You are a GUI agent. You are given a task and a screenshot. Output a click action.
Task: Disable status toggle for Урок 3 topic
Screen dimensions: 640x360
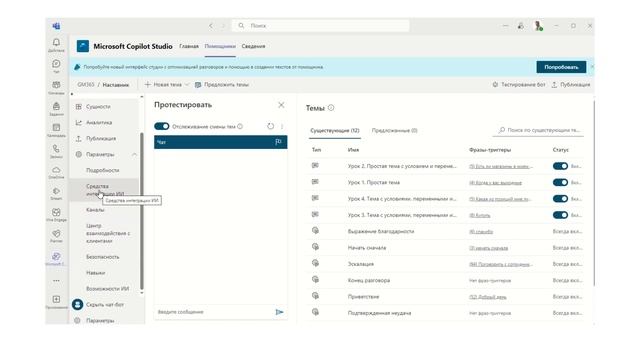(x=560, y=215)
